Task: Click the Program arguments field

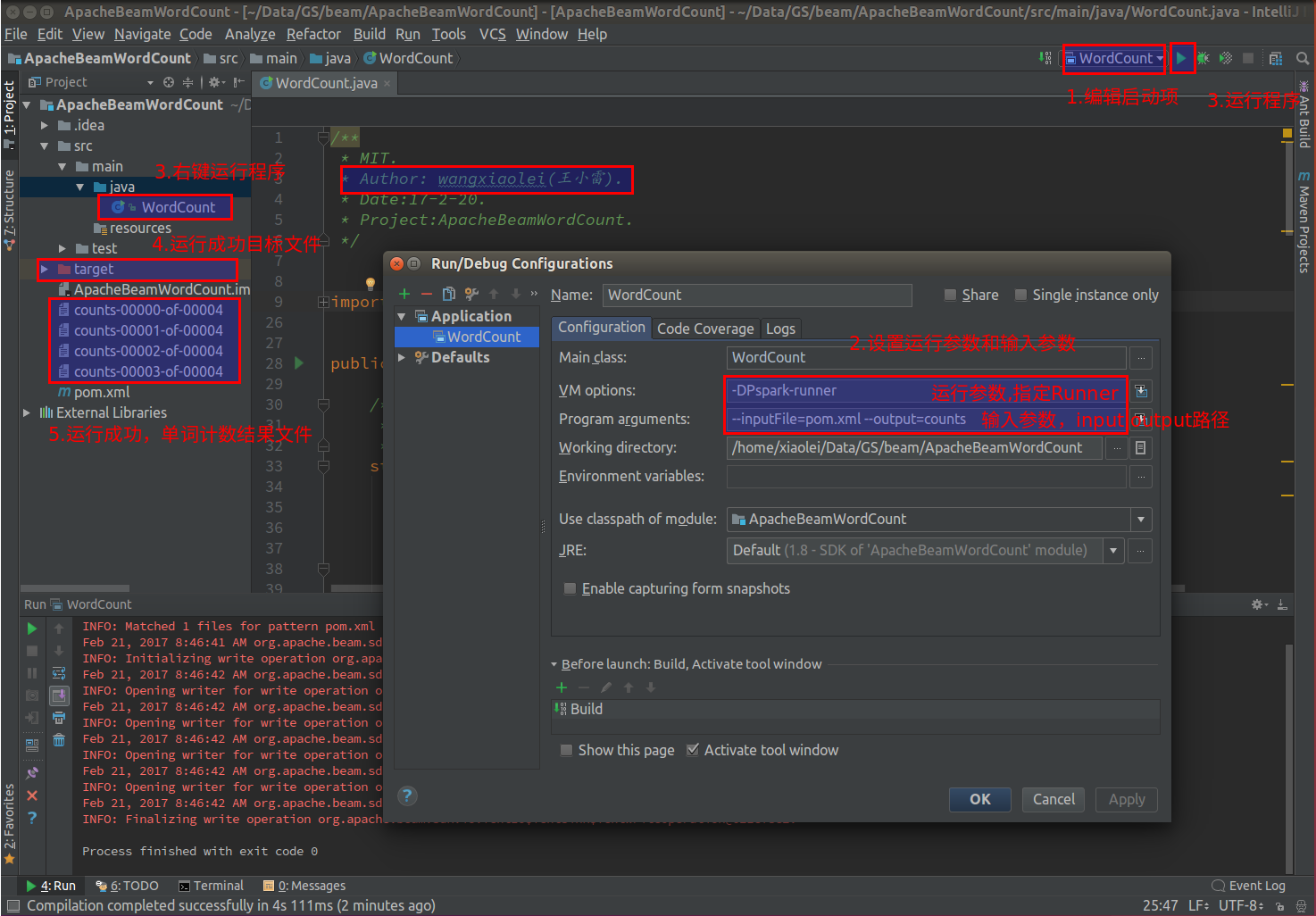Action: [x=926, y=419]
